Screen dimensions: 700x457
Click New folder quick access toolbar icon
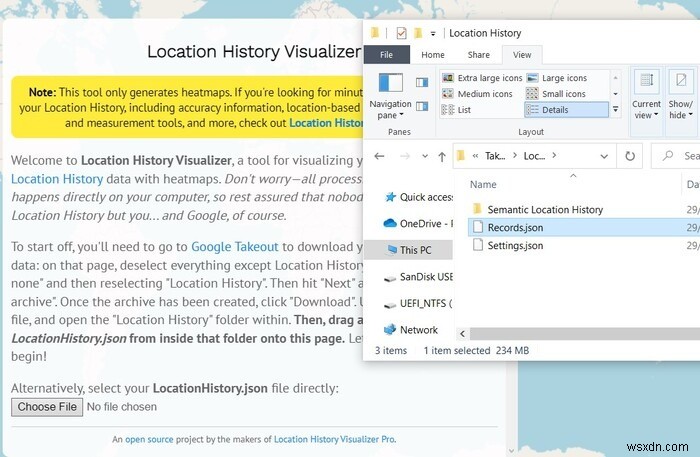[x=418, y=33]
